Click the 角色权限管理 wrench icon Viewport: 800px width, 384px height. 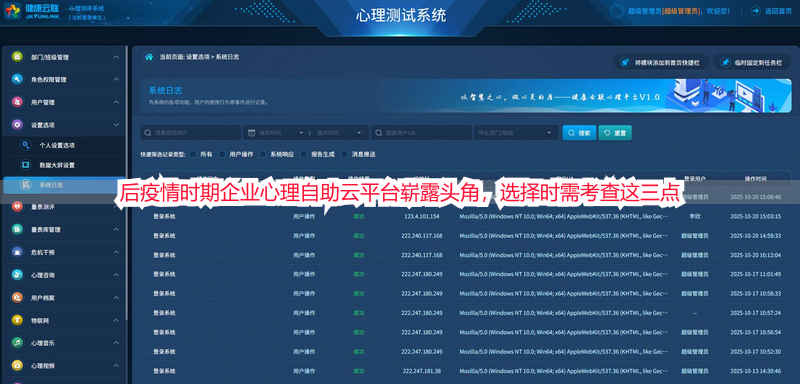pos(17,80)
